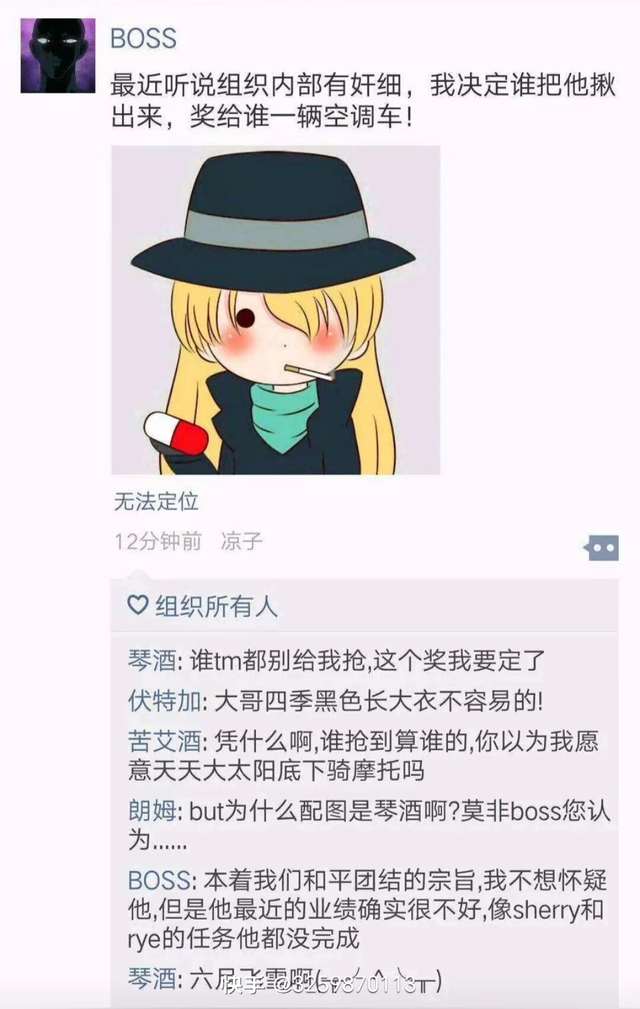Open 伏特加 commenter name
This screenshot has height=1009, width=640.
[x=164, y=701]
